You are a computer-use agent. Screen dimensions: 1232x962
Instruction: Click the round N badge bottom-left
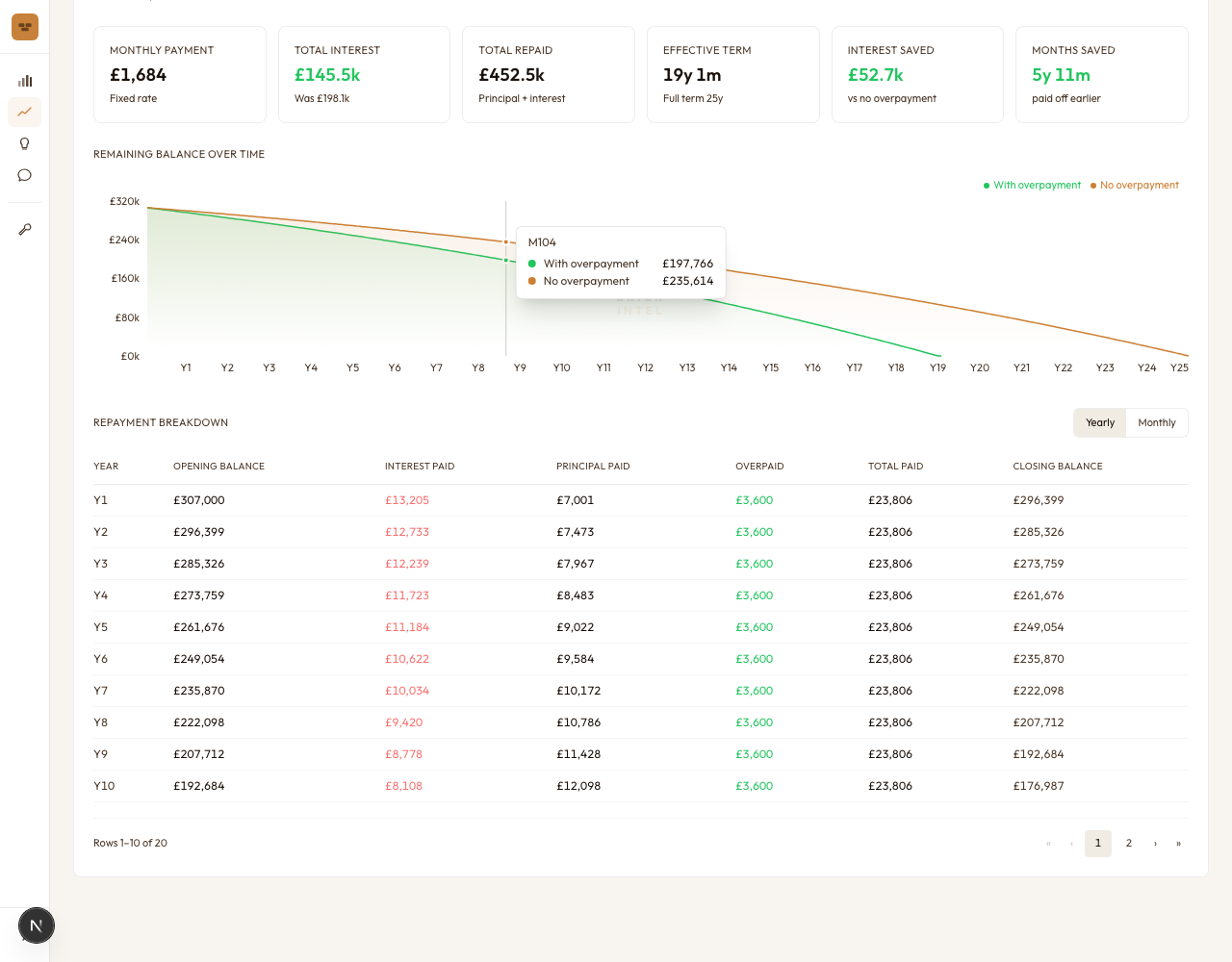[37, 925]
